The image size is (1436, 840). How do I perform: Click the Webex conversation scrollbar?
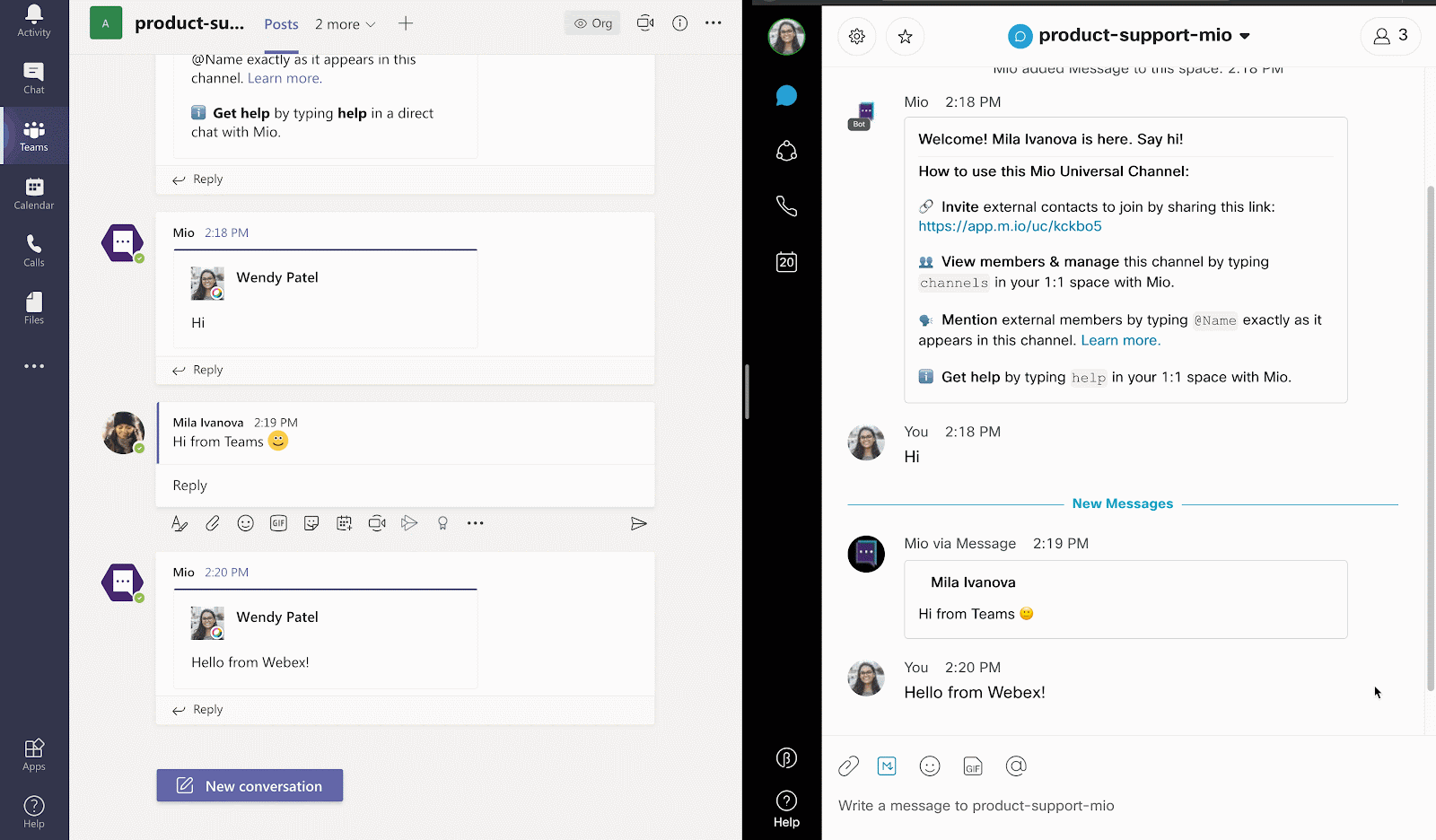point(1431,438)
